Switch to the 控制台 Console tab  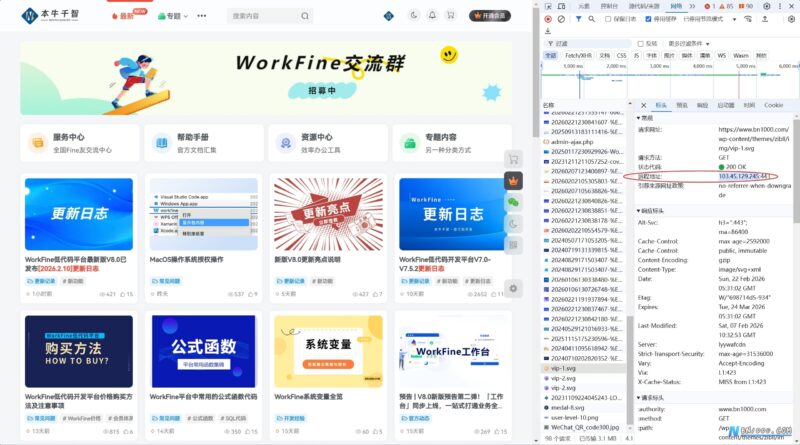(x=609, y=6)
